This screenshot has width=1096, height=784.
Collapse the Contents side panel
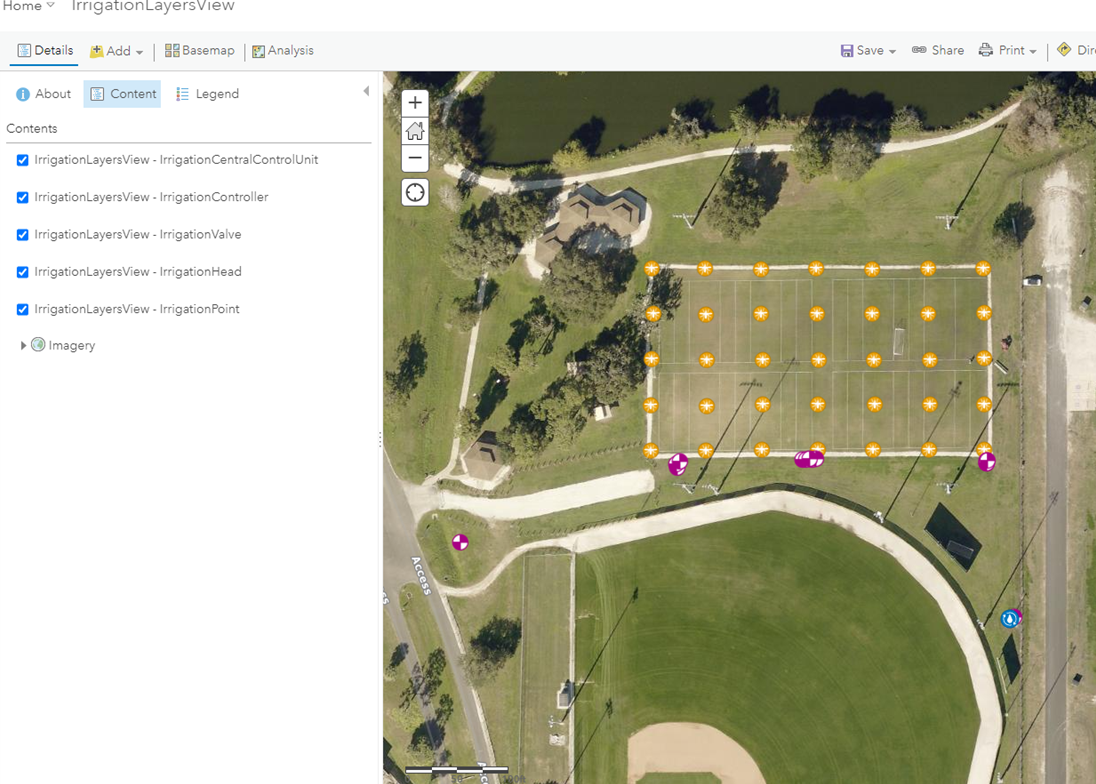click(366, 90)
